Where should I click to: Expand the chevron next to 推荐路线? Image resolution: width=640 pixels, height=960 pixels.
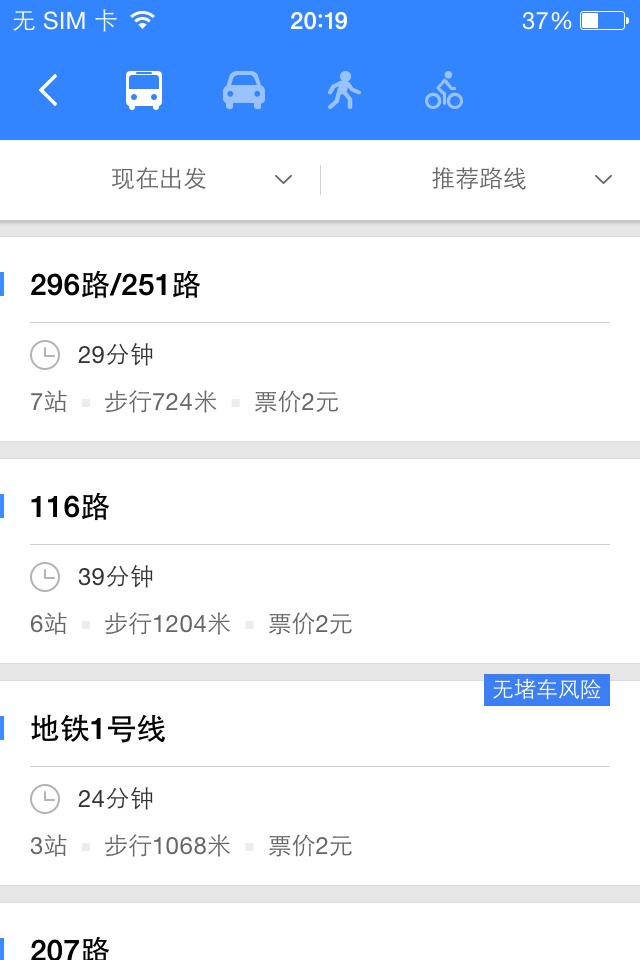(603, 180)
